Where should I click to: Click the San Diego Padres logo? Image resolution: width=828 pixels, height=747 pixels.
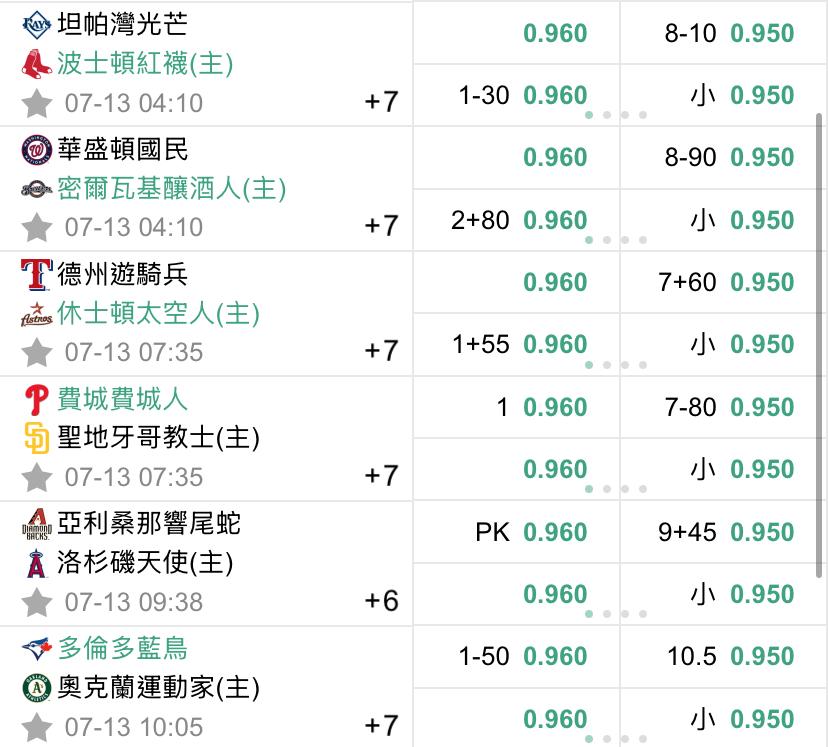[x=37, y=438]
